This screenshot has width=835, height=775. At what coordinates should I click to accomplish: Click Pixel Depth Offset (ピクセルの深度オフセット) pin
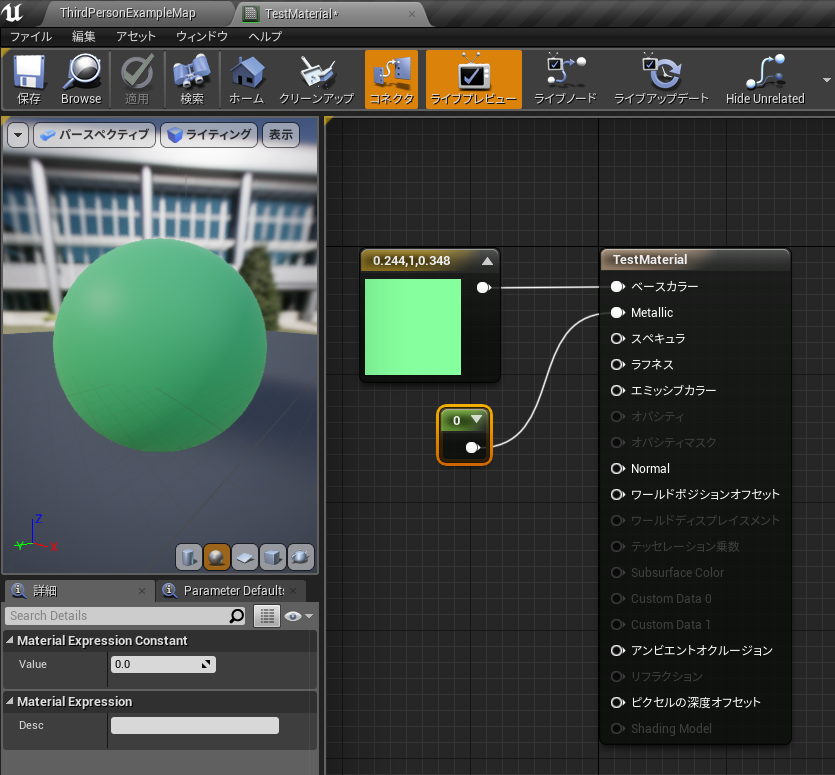pyautogui.click(x=617, y=703)
